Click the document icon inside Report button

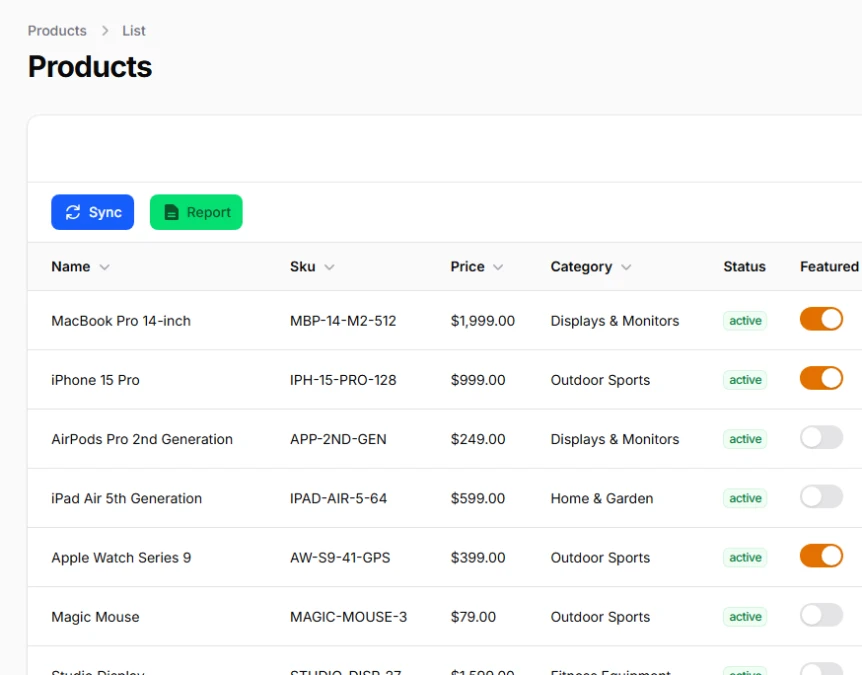point(172,212)
